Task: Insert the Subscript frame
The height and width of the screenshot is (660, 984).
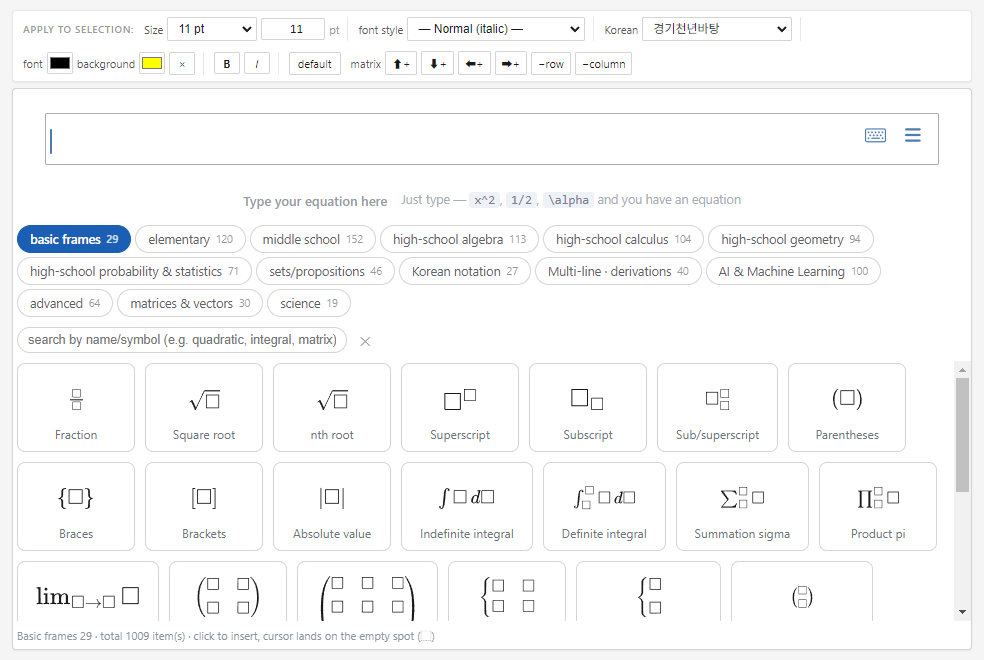Action: point(588,407)
